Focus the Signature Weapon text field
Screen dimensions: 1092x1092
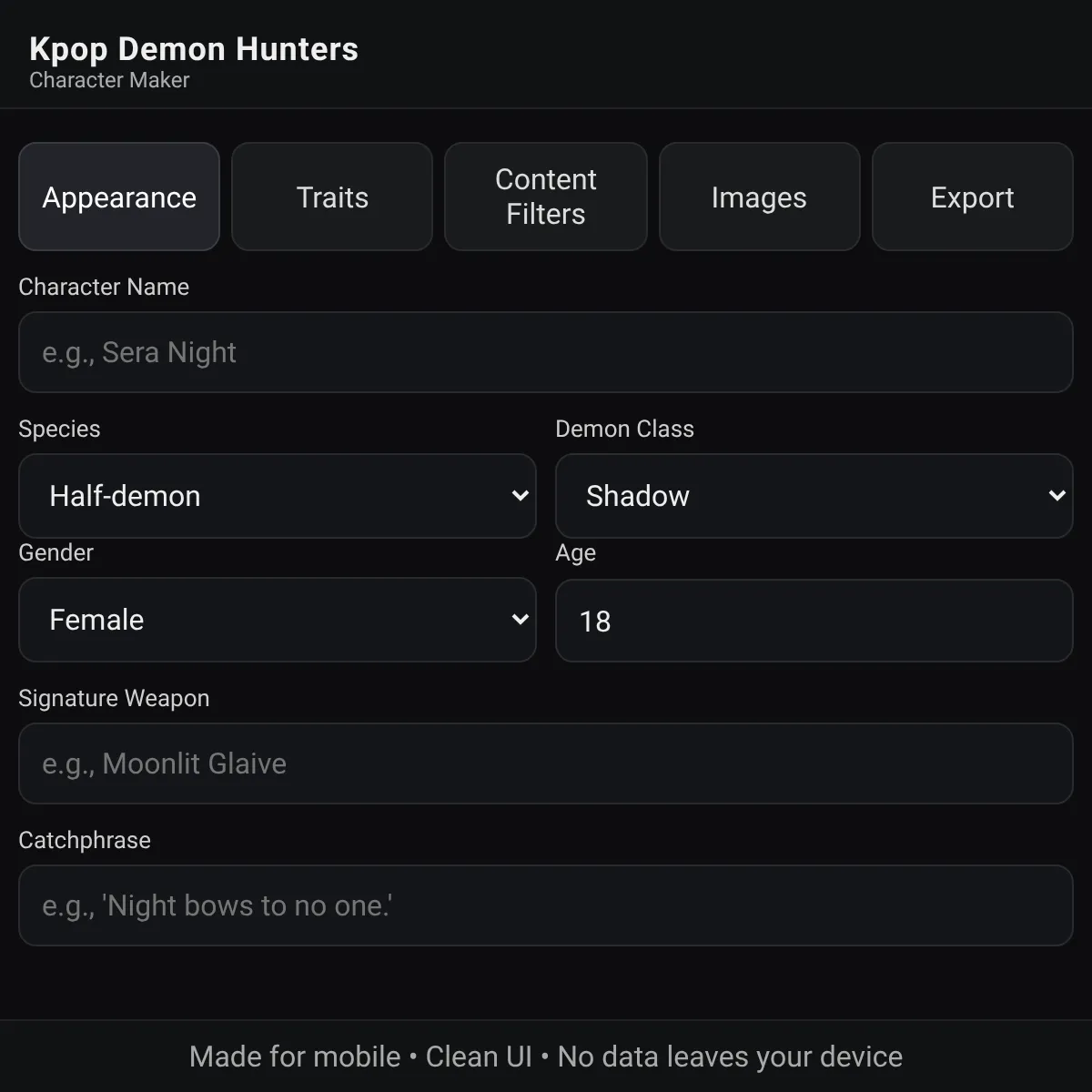[x=546, y=763]
